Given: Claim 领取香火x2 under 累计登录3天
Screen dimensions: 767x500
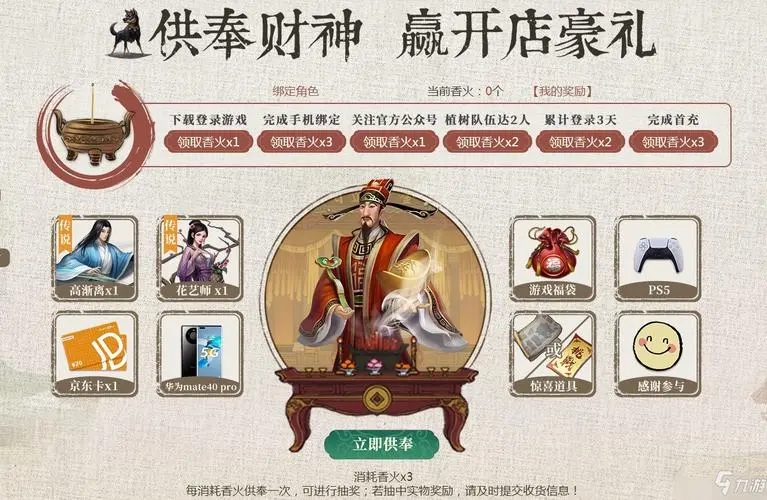Looking at the screenshot, I should (x=580, y=142).
